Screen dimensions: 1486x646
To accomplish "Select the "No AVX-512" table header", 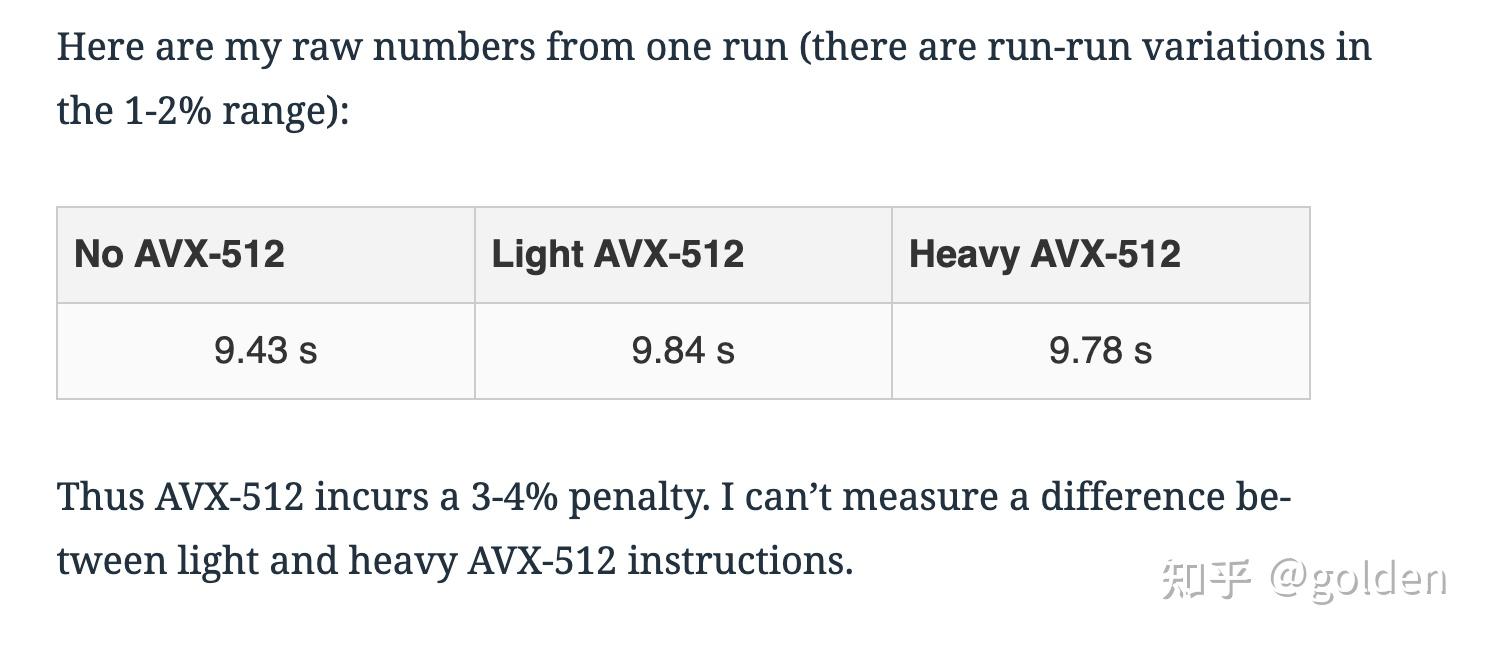I will tap(179, 254).
